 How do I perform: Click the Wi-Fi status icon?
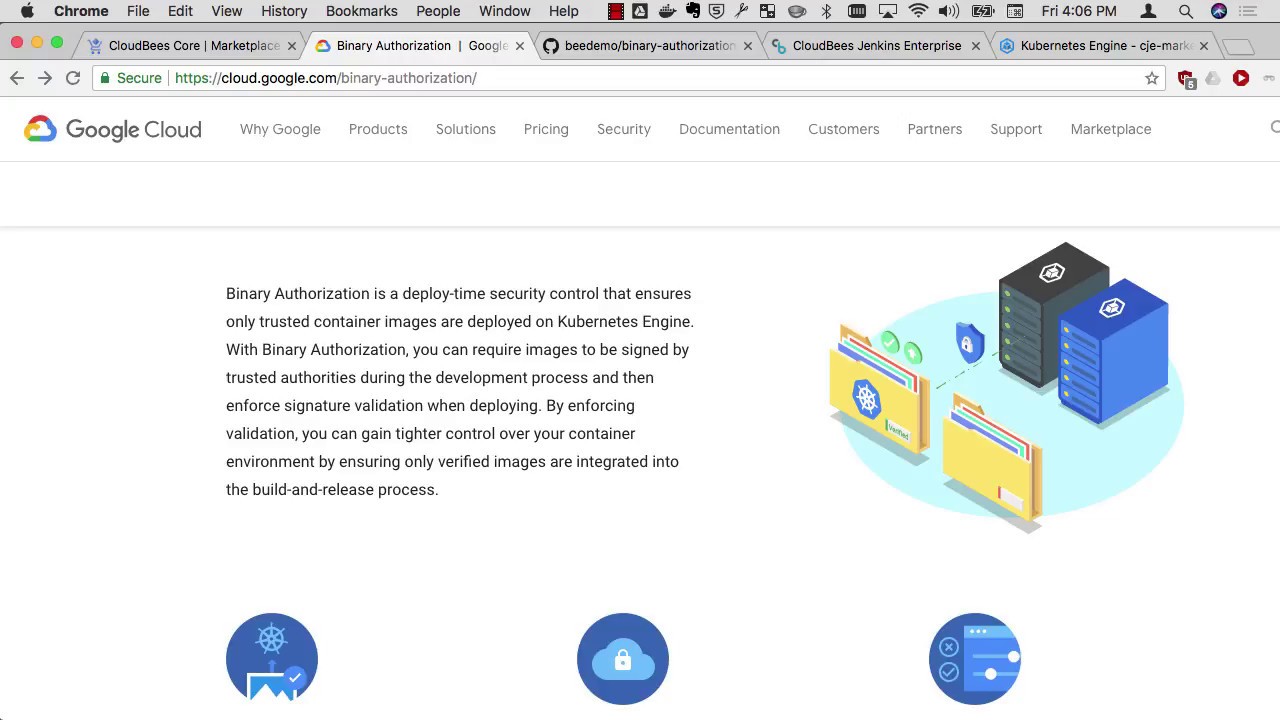(x=918, y=11)
